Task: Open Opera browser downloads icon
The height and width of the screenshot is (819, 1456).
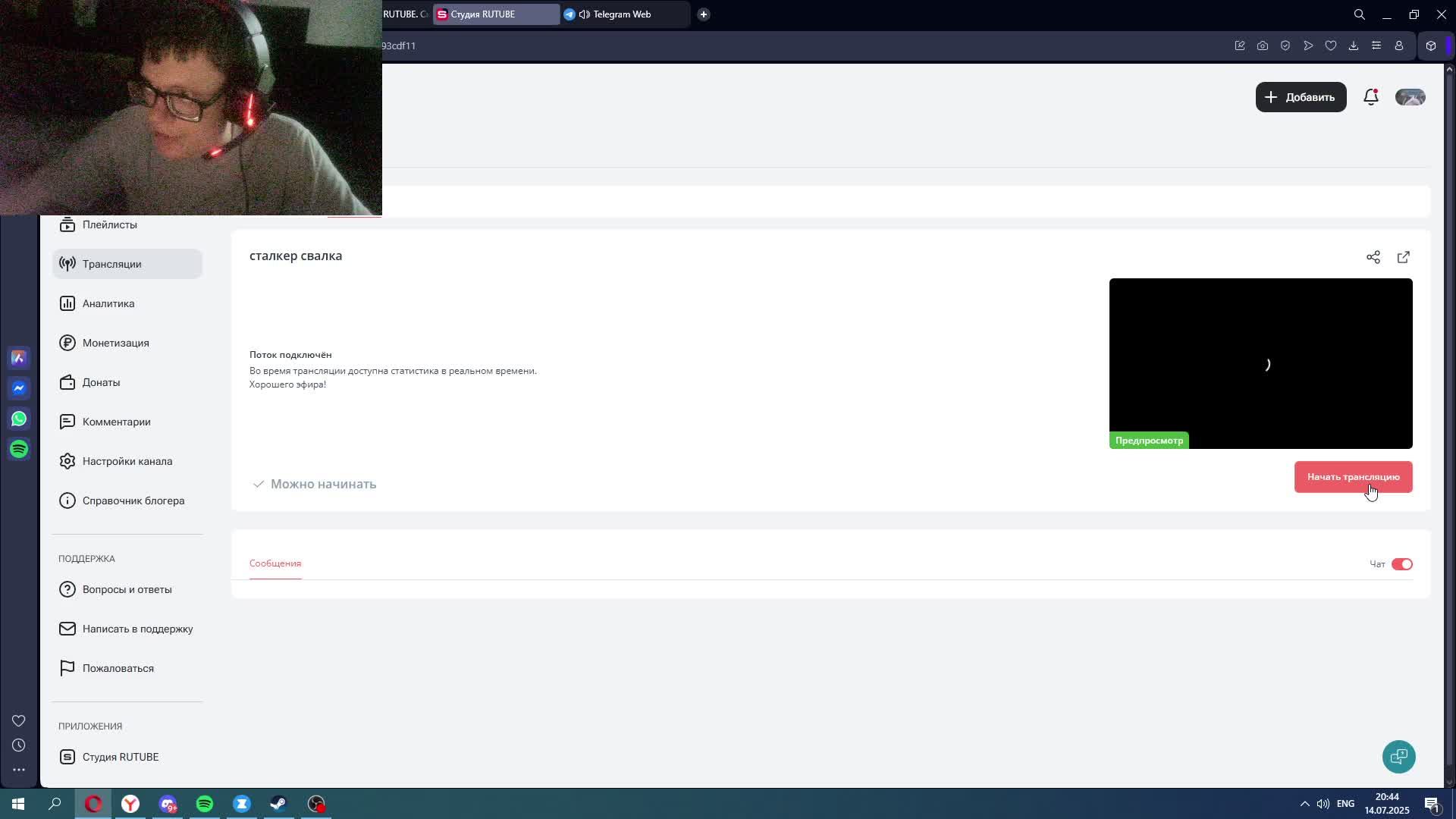Action: (x=1353, y=45)
